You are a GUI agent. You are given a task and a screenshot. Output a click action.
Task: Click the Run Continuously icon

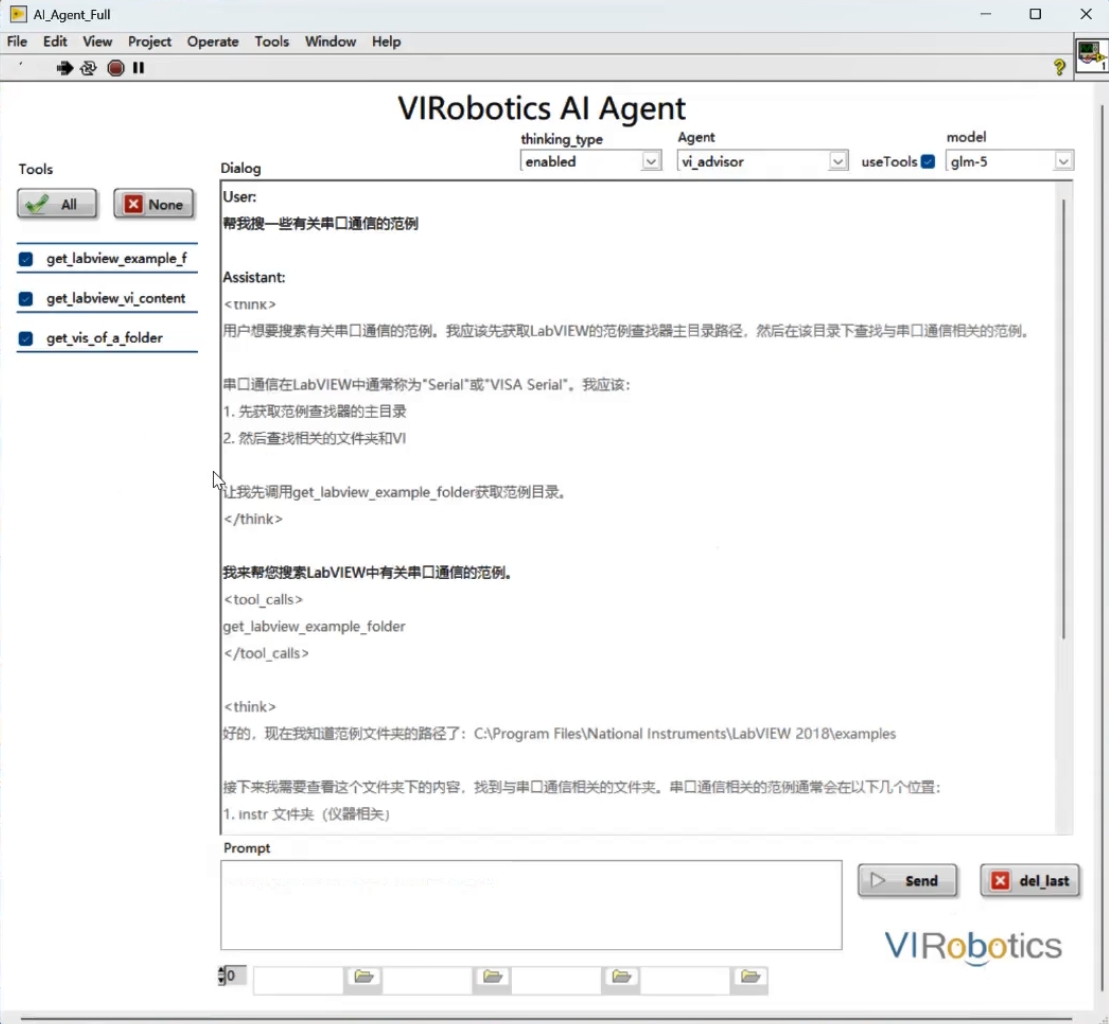[x=89, y=68]
